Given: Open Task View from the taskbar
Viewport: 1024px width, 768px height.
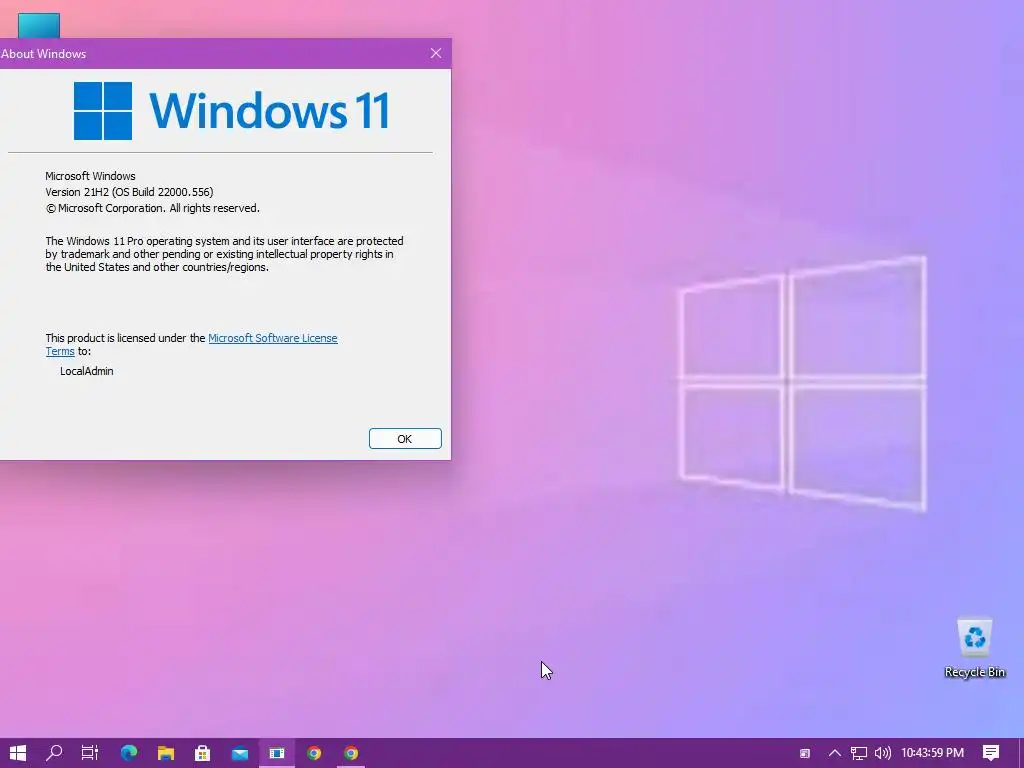Looking at the screenshot, I should pos(90,753).
